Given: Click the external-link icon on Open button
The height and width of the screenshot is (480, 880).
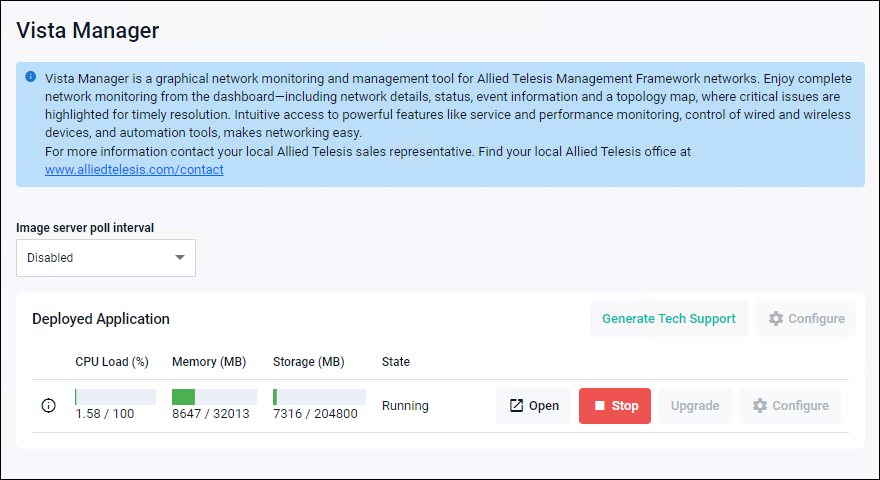Looking at the screenshot, I should 516,405.
